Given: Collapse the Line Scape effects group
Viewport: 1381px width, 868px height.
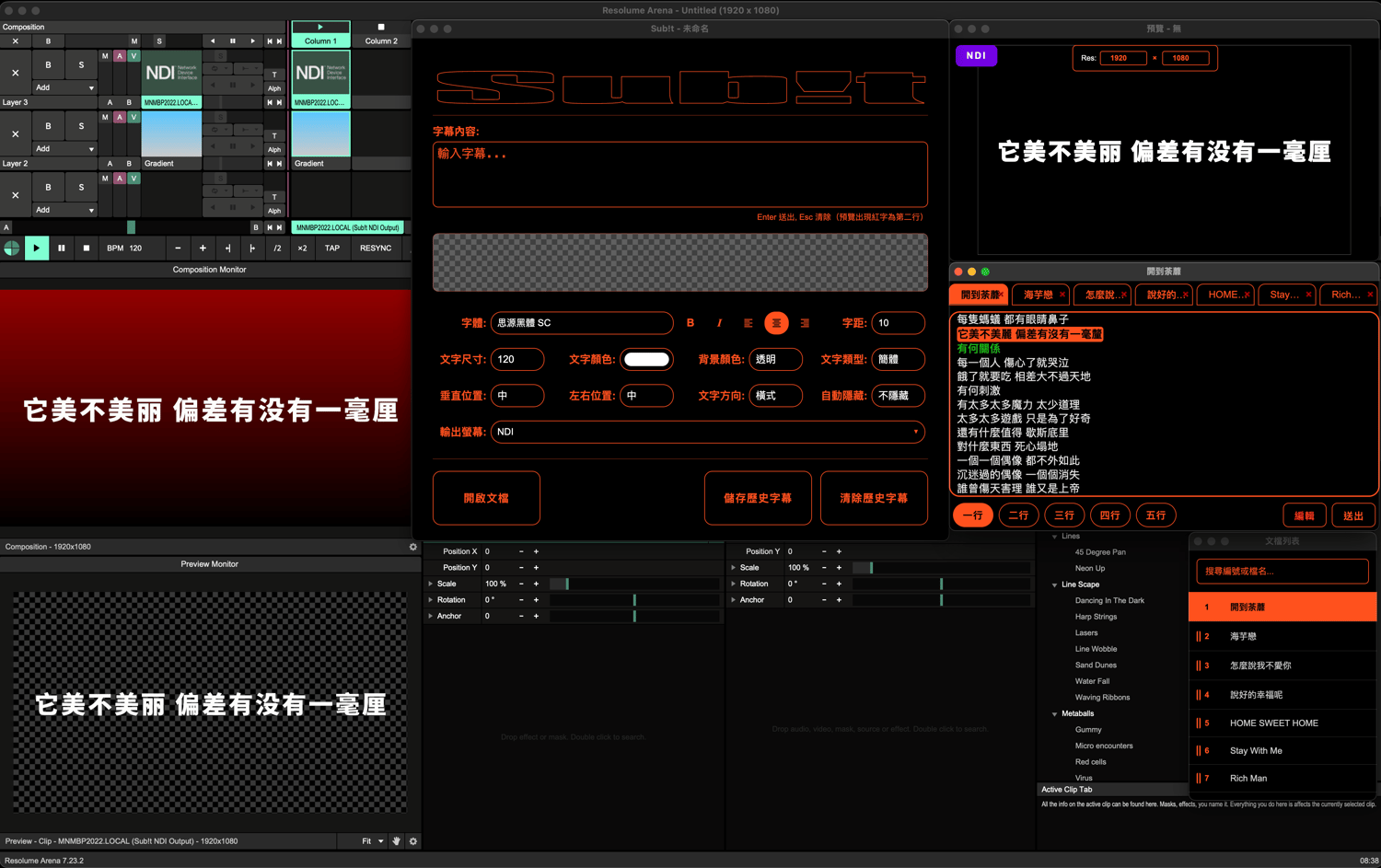Looking at the screenshot, I should [x=1055, y=584].
